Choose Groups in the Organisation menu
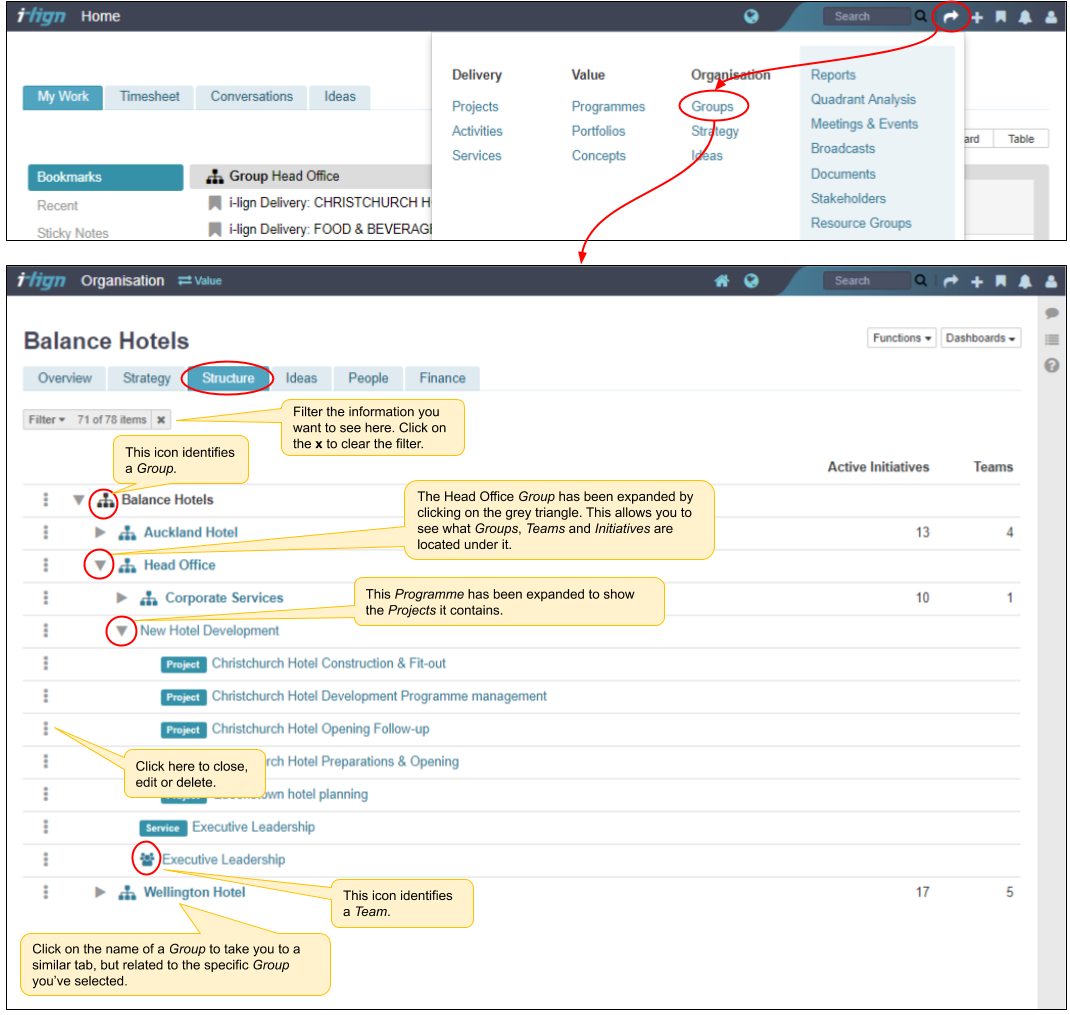Screen dimensions: 1070x1015 tap(712, 106)
